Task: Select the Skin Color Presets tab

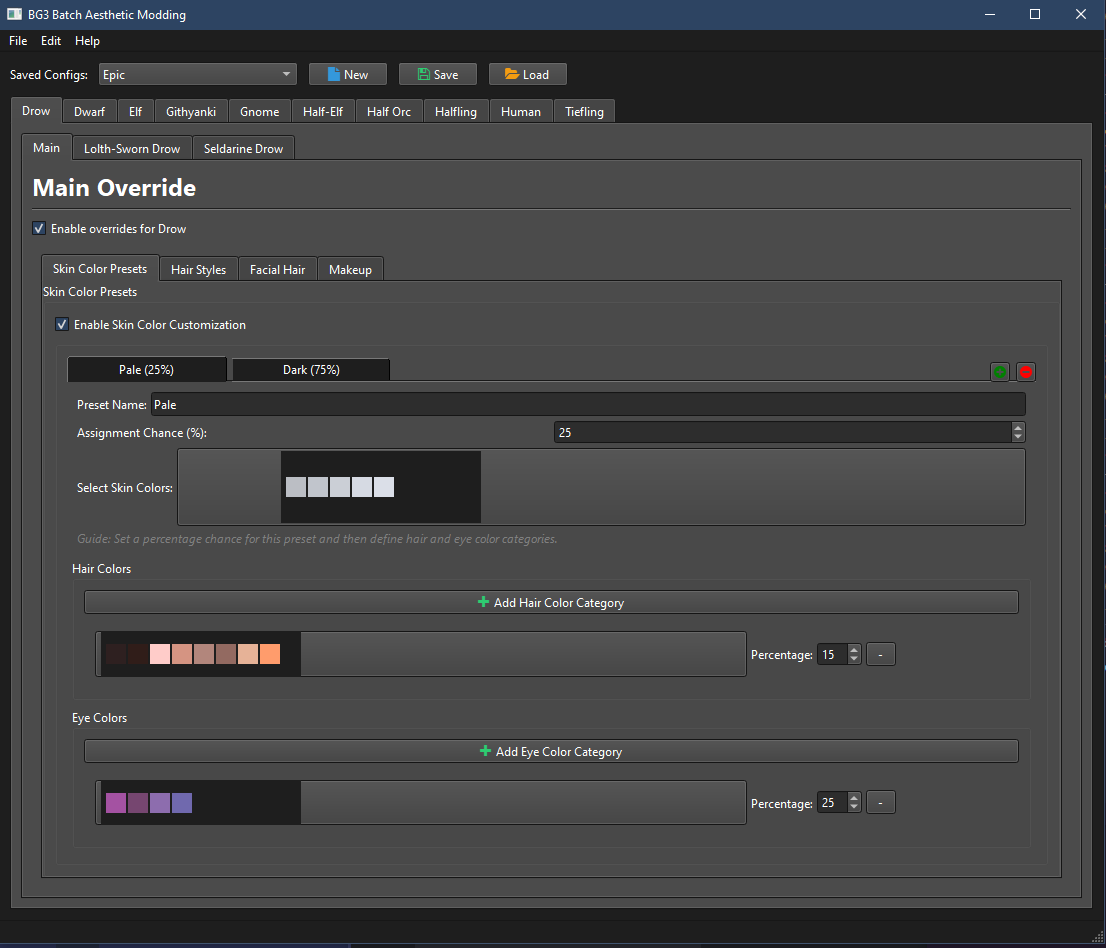Action: point(100,269)
